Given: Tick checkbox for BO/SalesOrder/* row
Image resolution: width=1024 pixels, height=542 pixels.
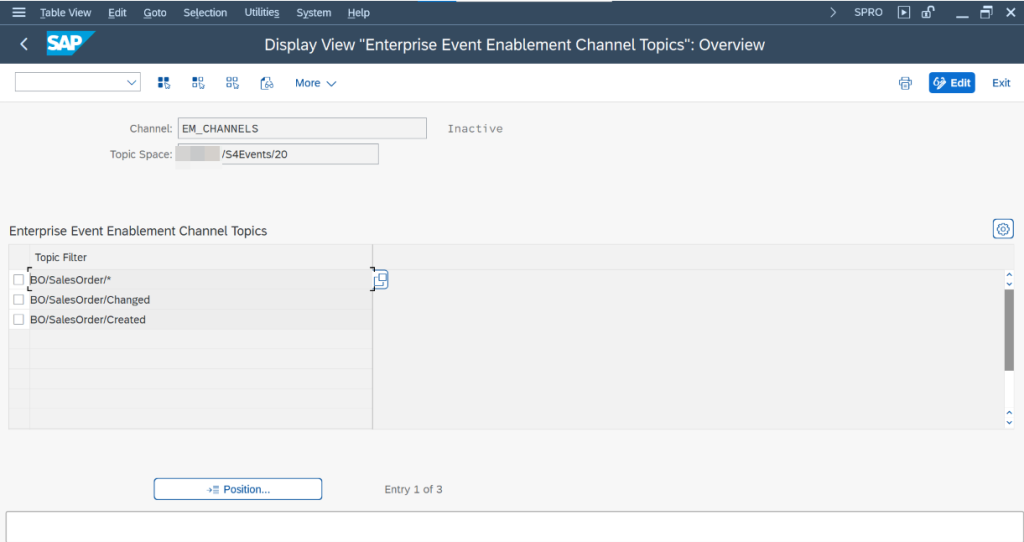Looking at the screenshot, I should (18, 279).
